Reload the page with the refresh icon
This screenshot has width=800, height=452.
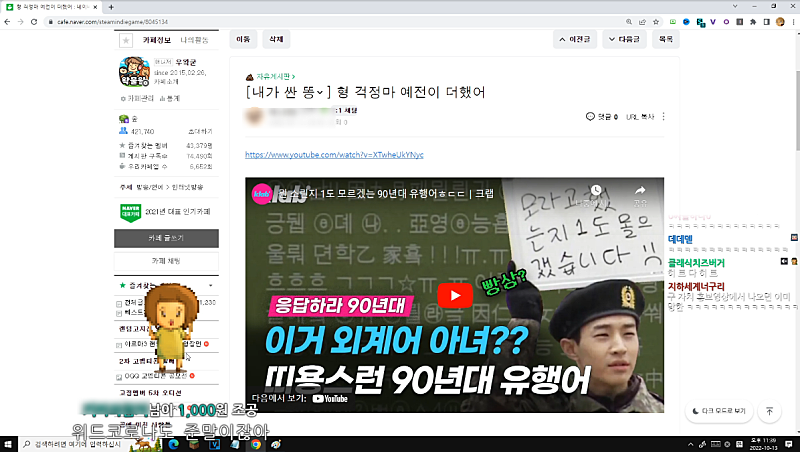click(34, 22)
